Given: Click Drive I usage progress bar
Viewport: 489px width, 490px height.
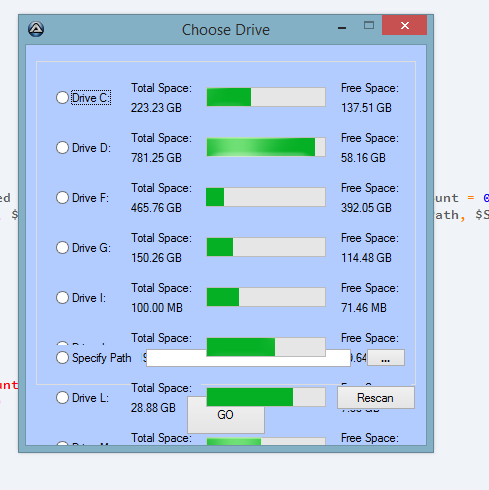Looking at the screenshot, I should click(x=266, y=297).
